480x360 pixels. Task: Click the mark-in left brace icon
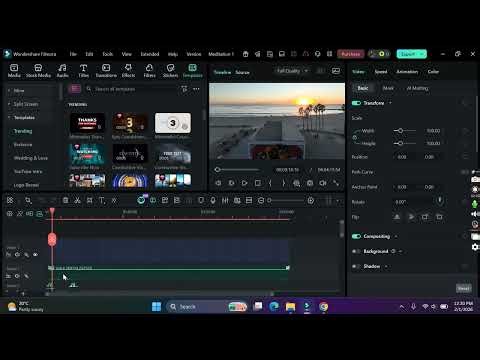pos(270,183)
